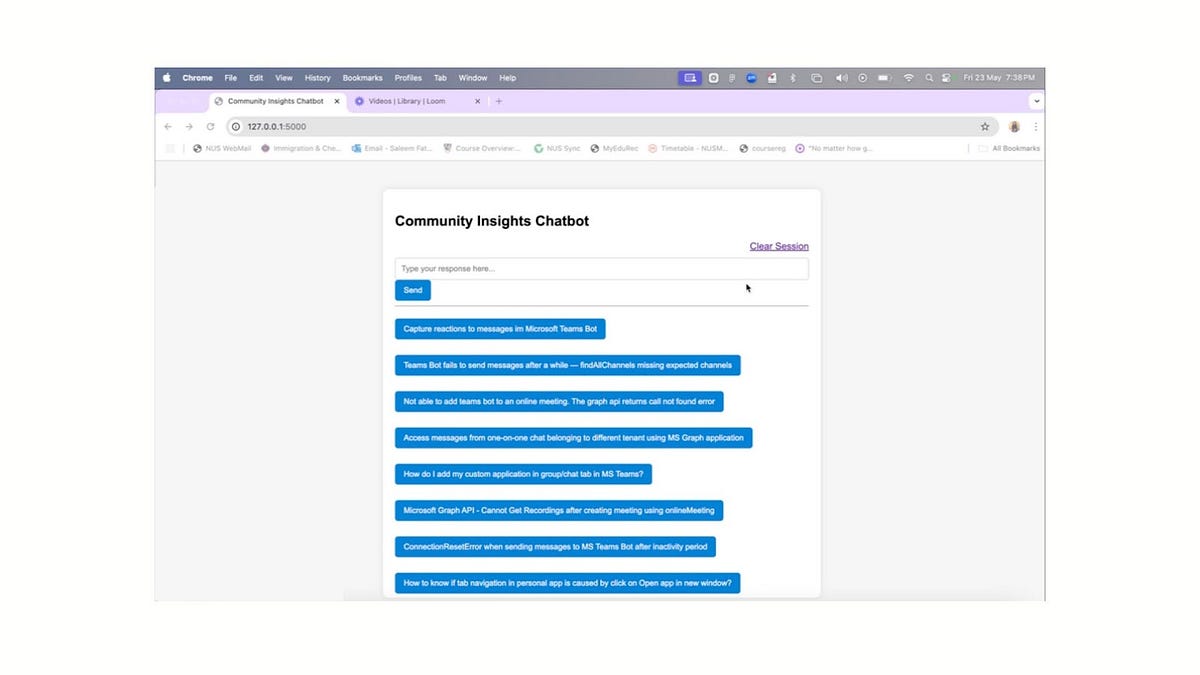
Task: Click the Send button
Action: coord(413,290)
